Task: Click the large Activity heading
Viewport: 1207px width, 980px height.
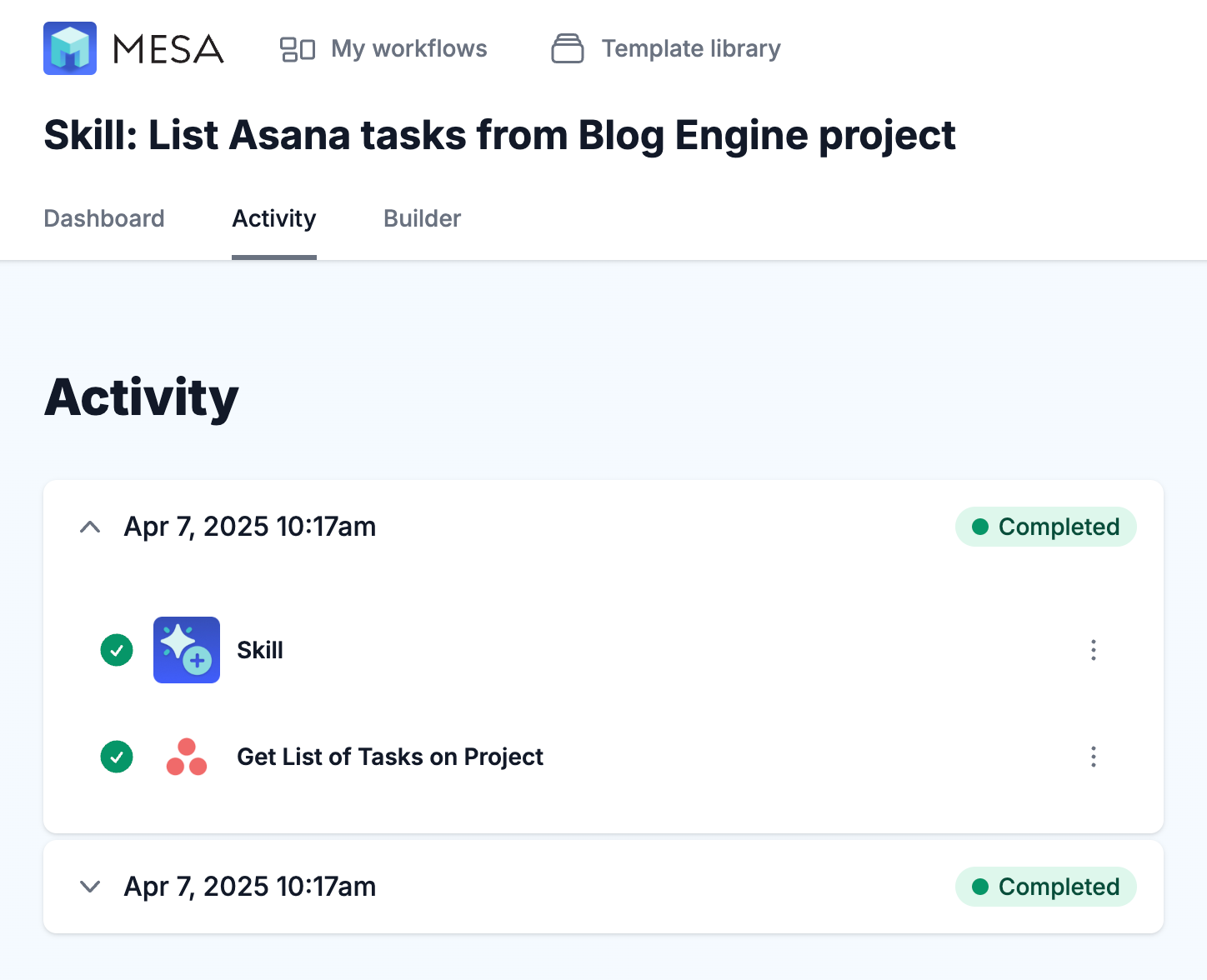Action: pos(142,397)
